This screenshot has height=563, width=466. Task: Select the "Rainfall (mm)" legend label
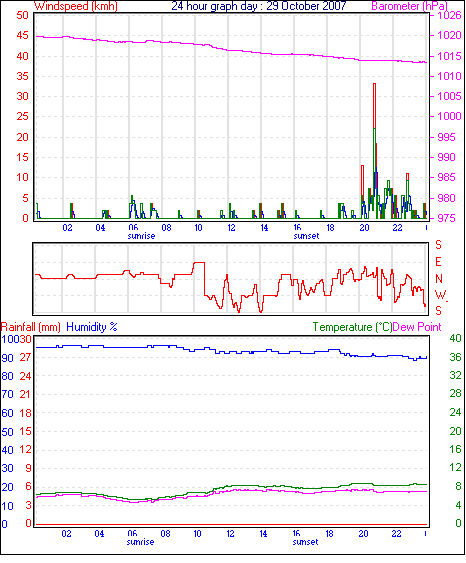(x=31, y=327)
